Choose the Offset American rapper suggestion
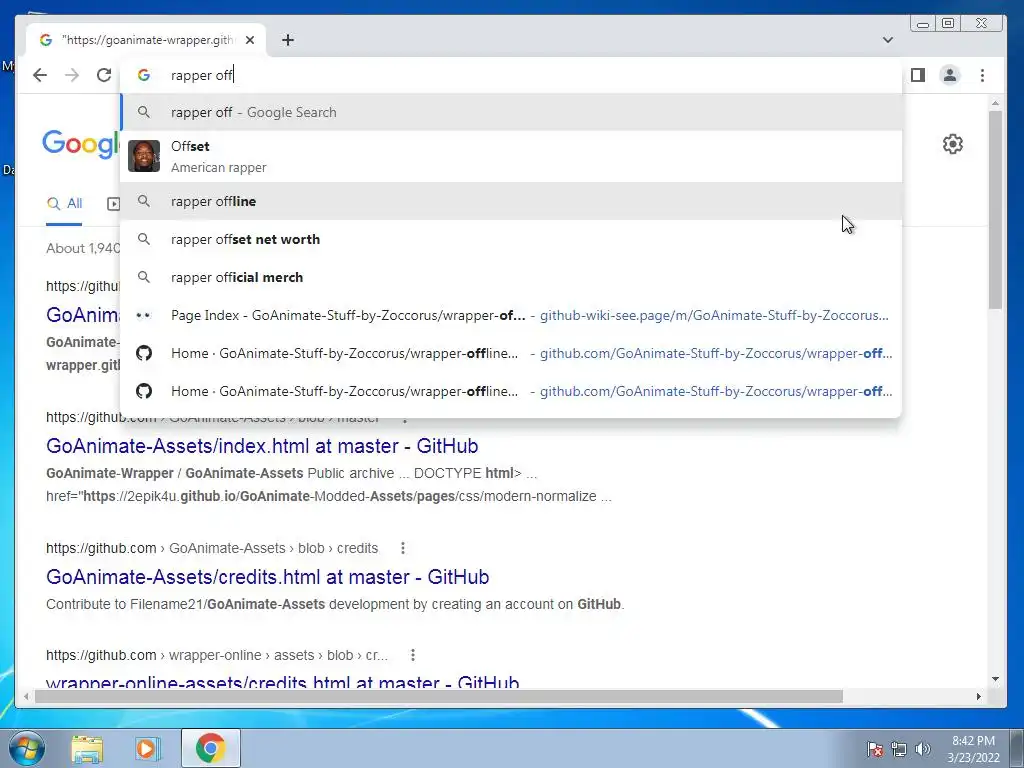 511,157
